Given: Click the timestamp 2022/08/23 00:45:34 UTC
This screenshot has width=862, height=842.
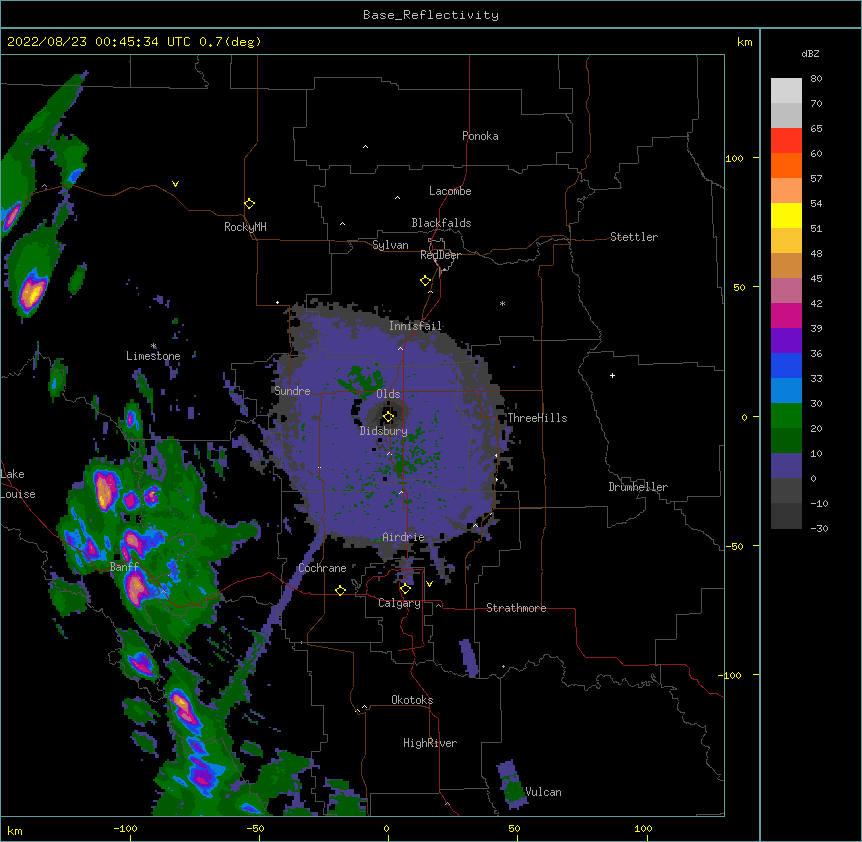Looking at the screenshot, I should pyautogui.click(x=98, y=42).
